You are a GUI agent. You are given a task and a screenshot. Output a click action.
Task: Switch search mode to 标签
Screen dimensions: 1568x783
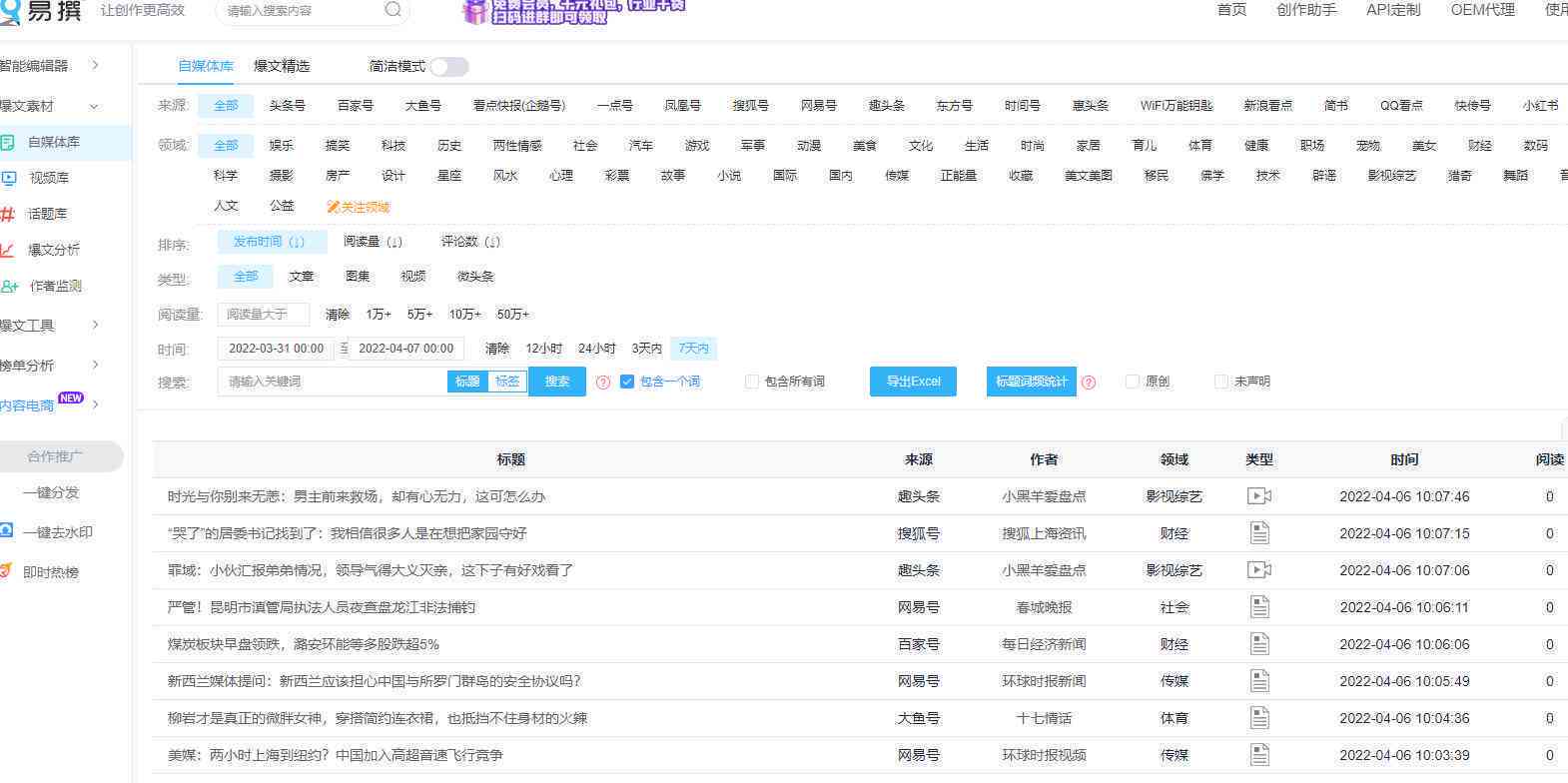pos(507,382)
